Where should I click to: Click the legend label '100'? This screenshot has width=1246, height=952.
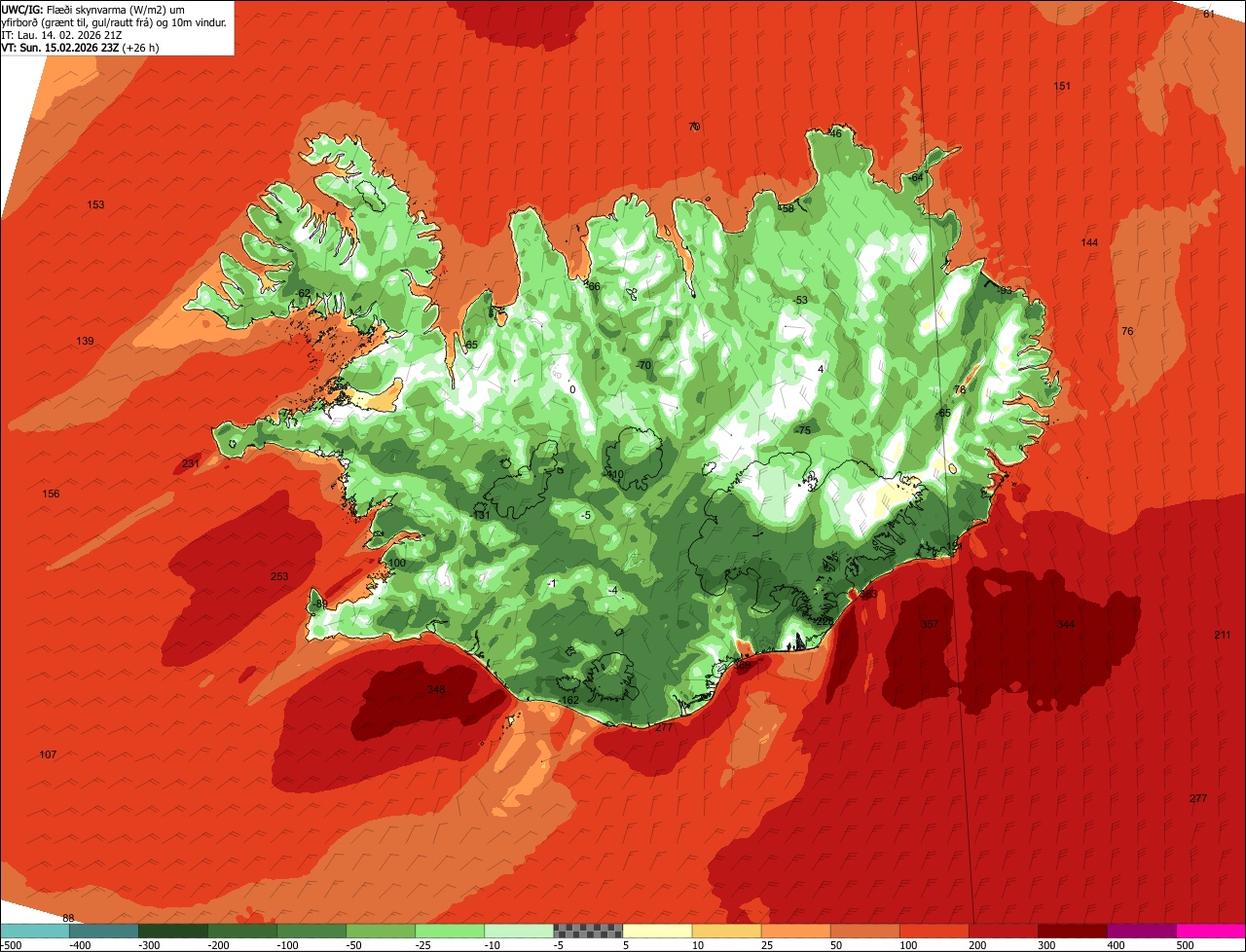pos(907,945)
